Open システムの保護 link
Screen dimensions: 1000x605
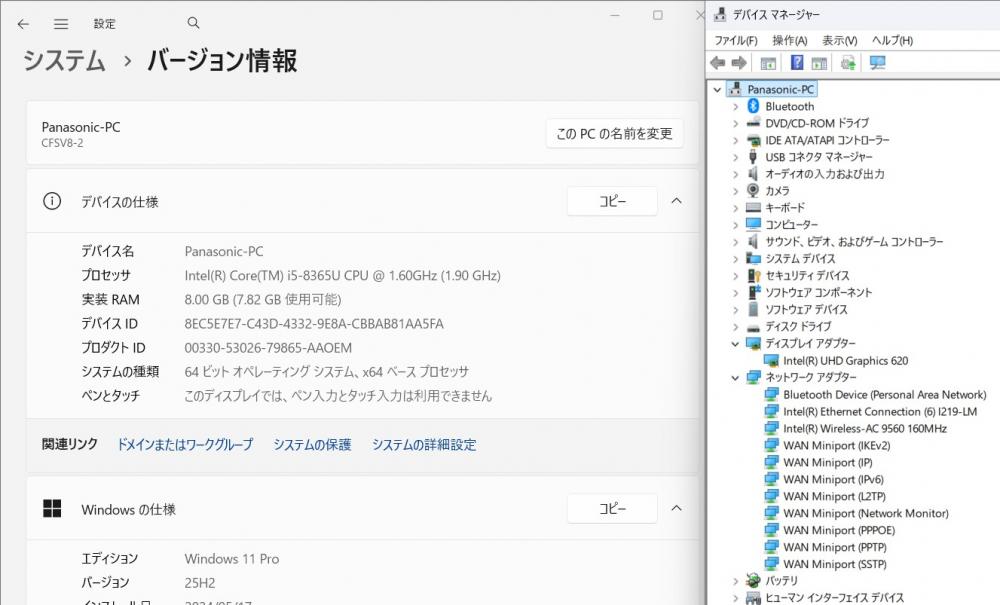tap(312, 444)
